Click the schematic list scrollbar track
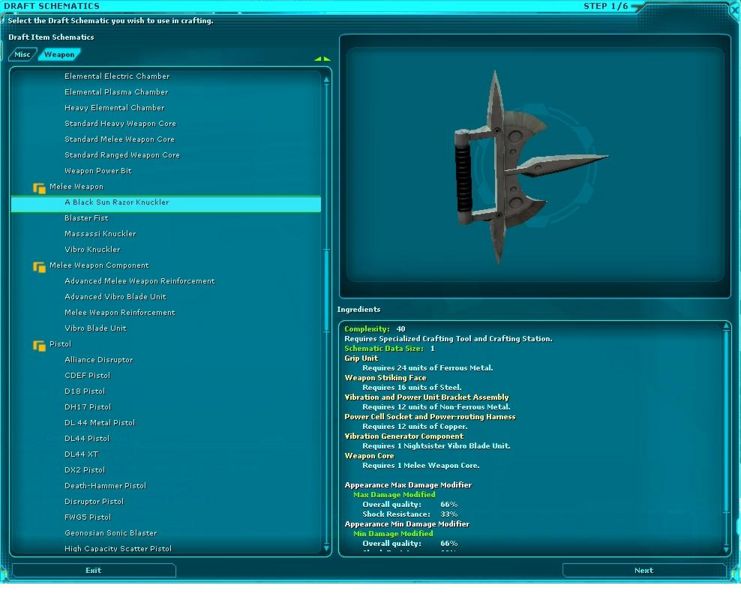This screenshot has width=741, height=600. [327, 400]
